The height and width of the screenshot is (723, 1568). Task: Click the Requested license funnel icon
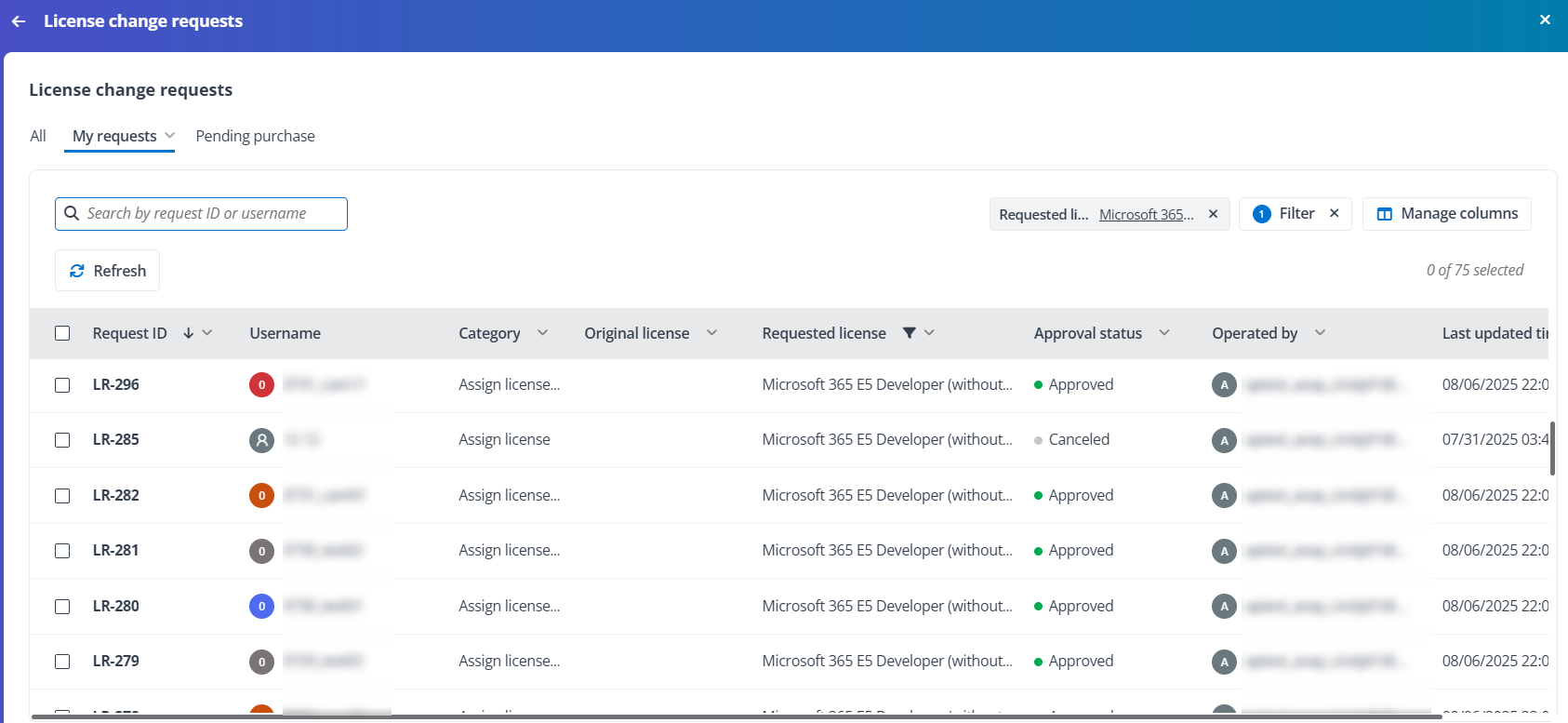click(x=910, y=333)
